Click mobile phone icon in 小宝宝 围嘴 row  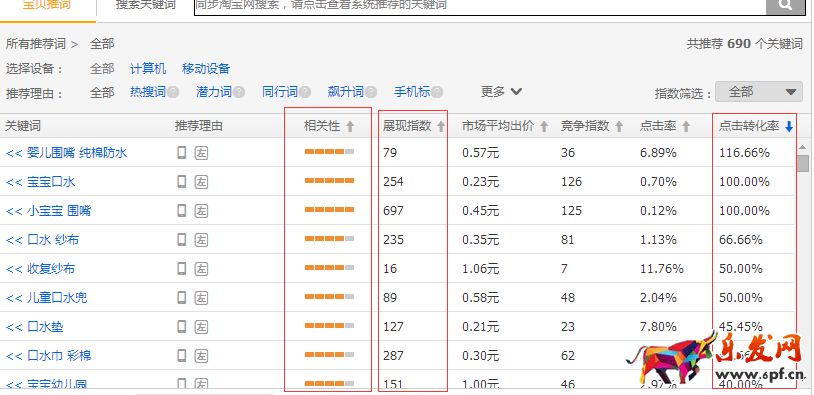point(182,211)
